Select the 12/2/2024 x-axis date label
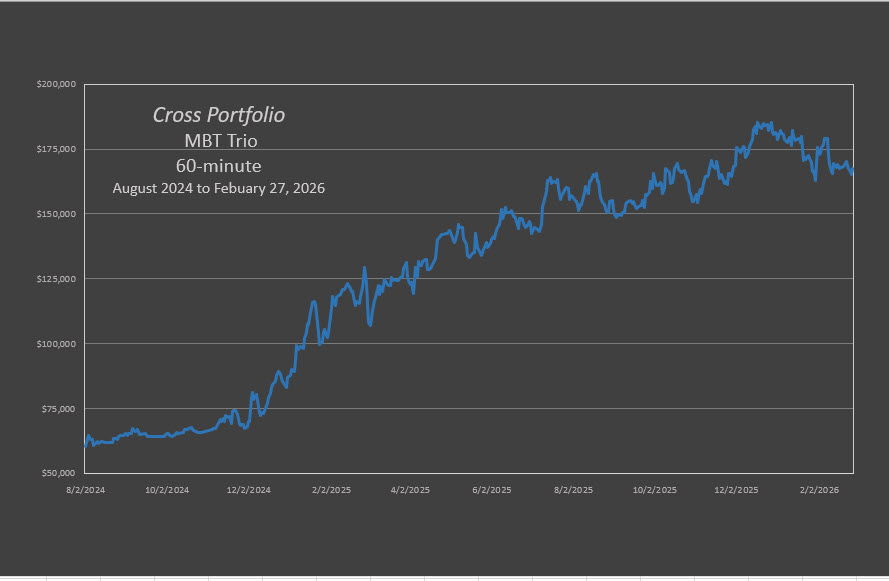 pyautogui.click(x=249, y=491)
